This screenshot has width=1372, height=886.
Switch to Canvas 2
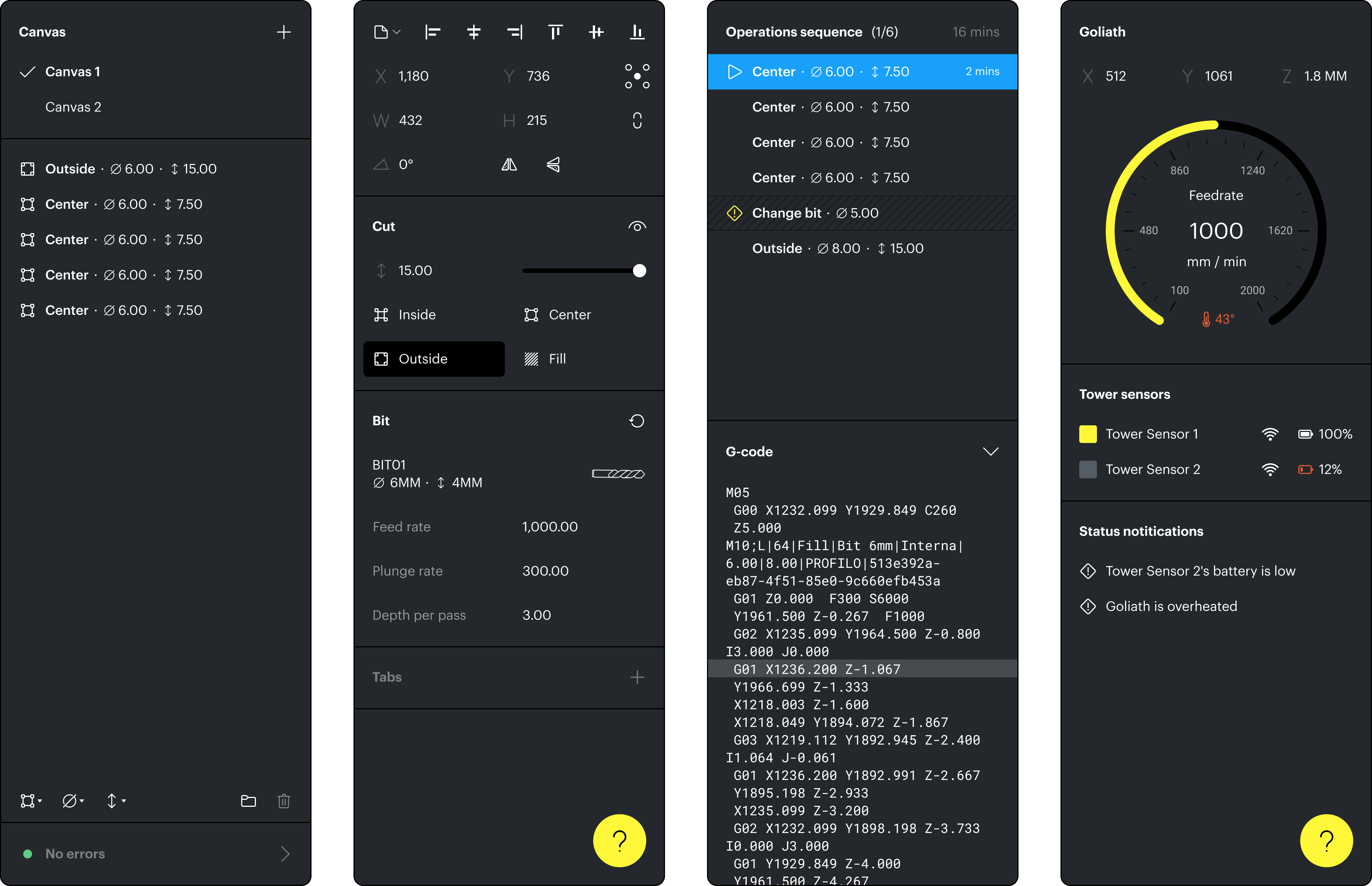point(73,108)
